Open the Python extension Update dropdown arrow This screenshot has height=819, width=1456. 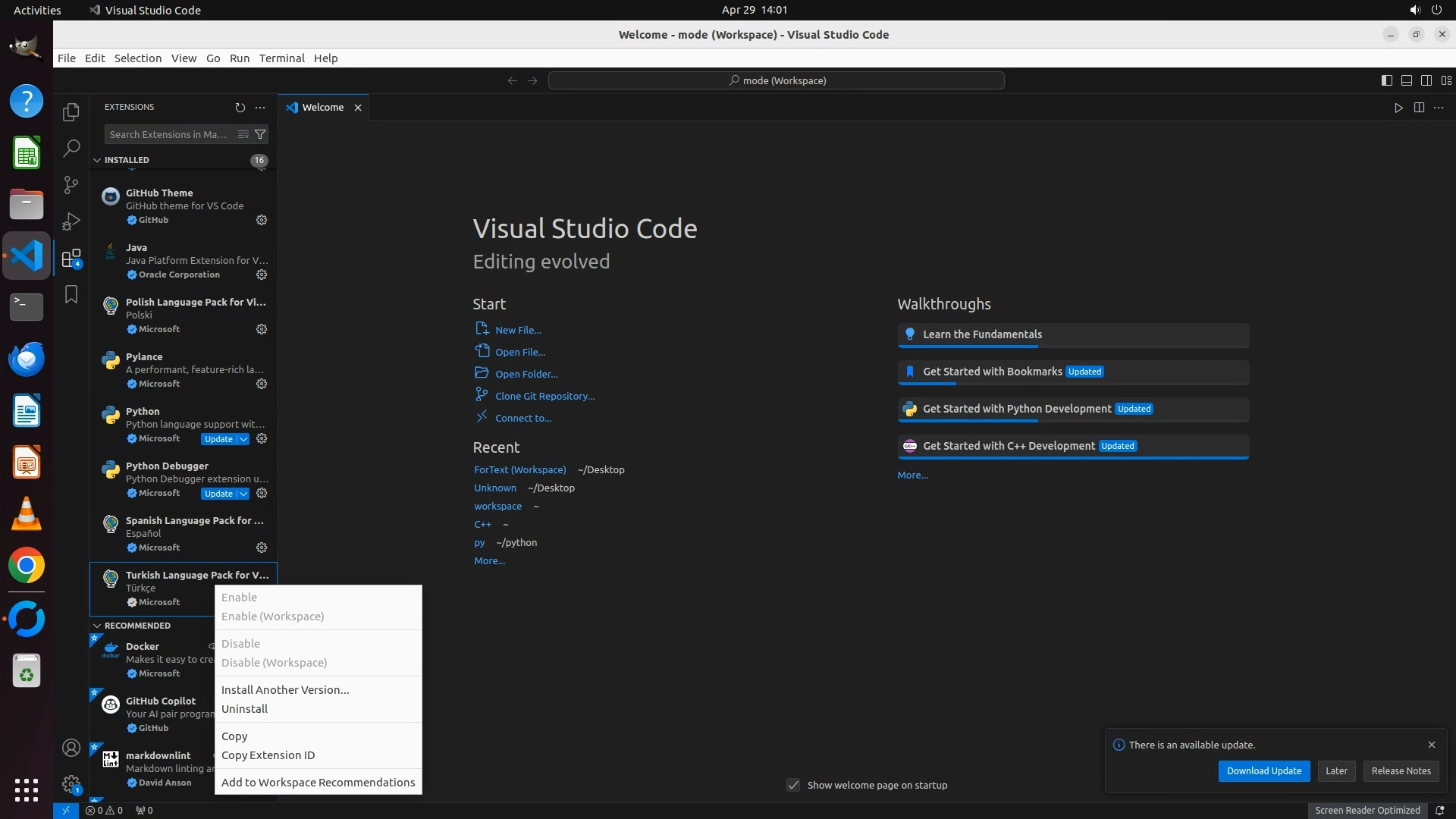243,439
